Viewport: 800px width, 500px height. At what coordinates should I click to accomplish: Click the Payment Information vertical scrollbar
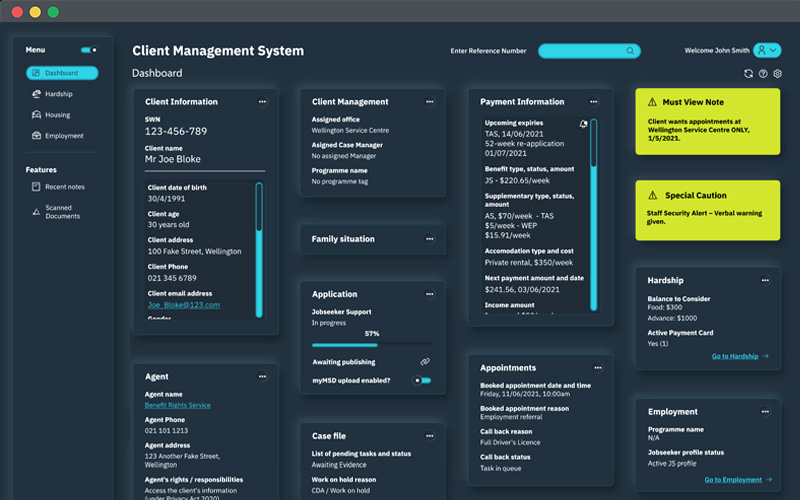tap(593, 214)
